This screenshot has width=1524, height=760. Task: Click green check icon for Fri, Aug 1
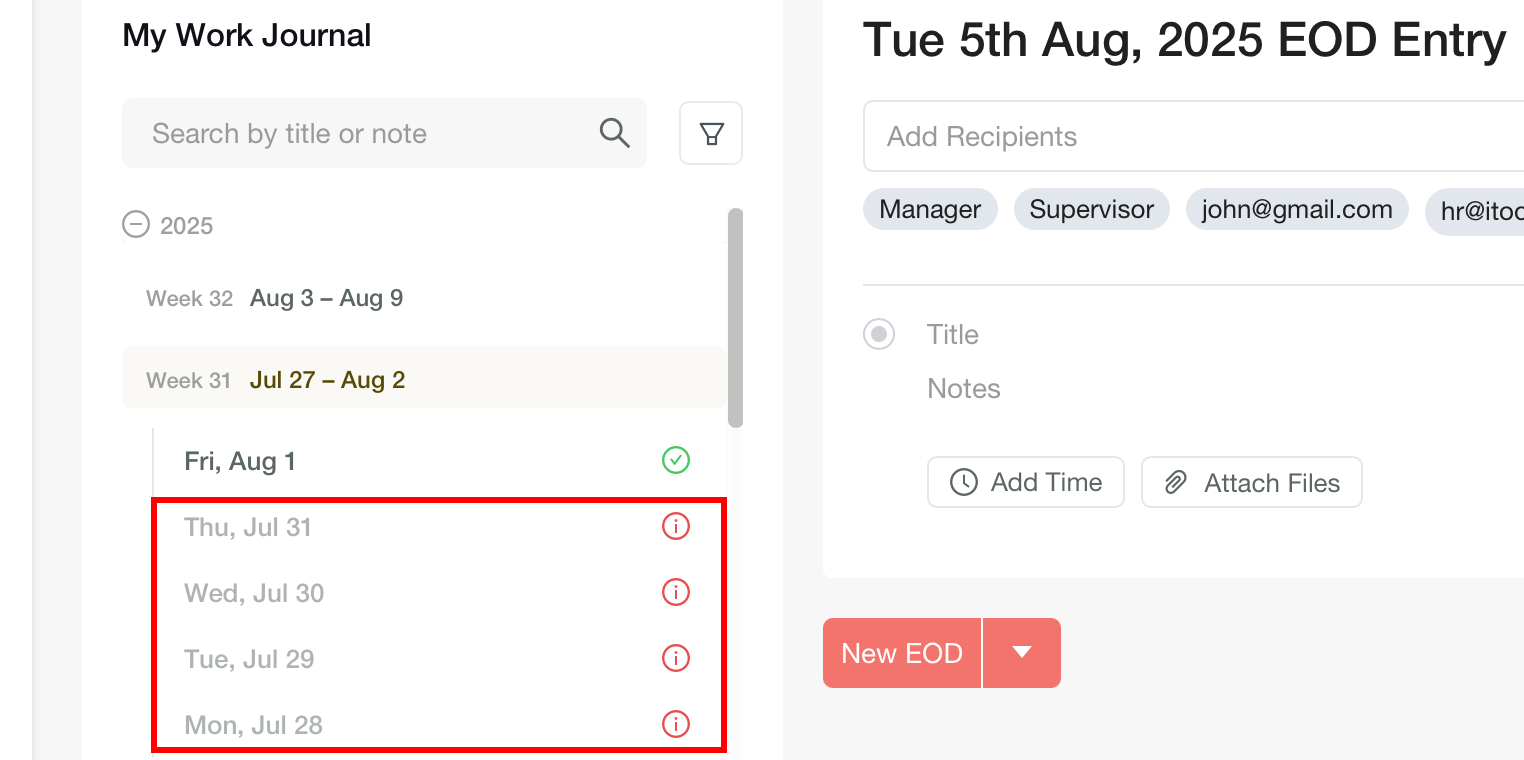(676, 460)
